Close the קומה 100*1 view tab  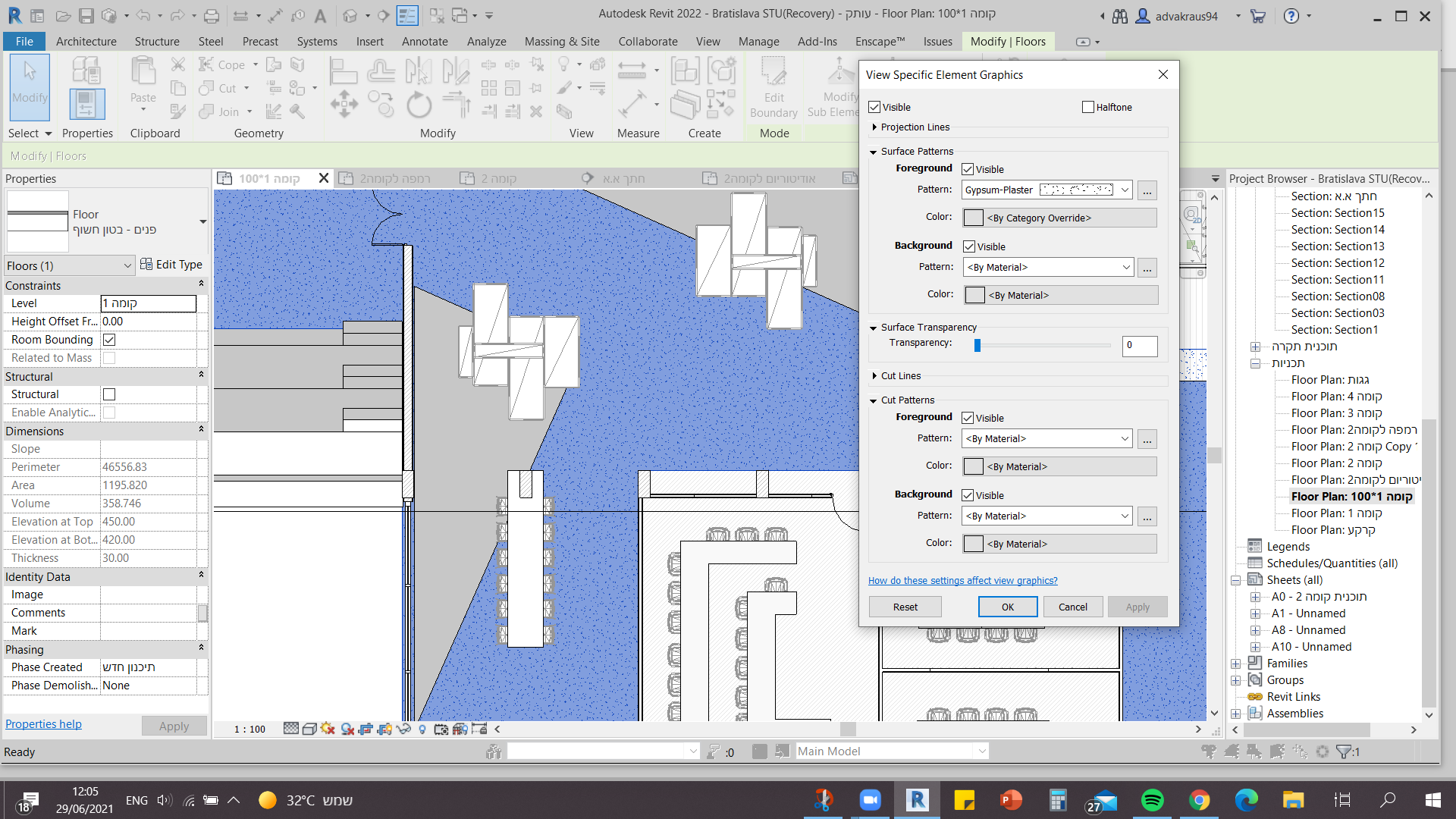(324, 177)
